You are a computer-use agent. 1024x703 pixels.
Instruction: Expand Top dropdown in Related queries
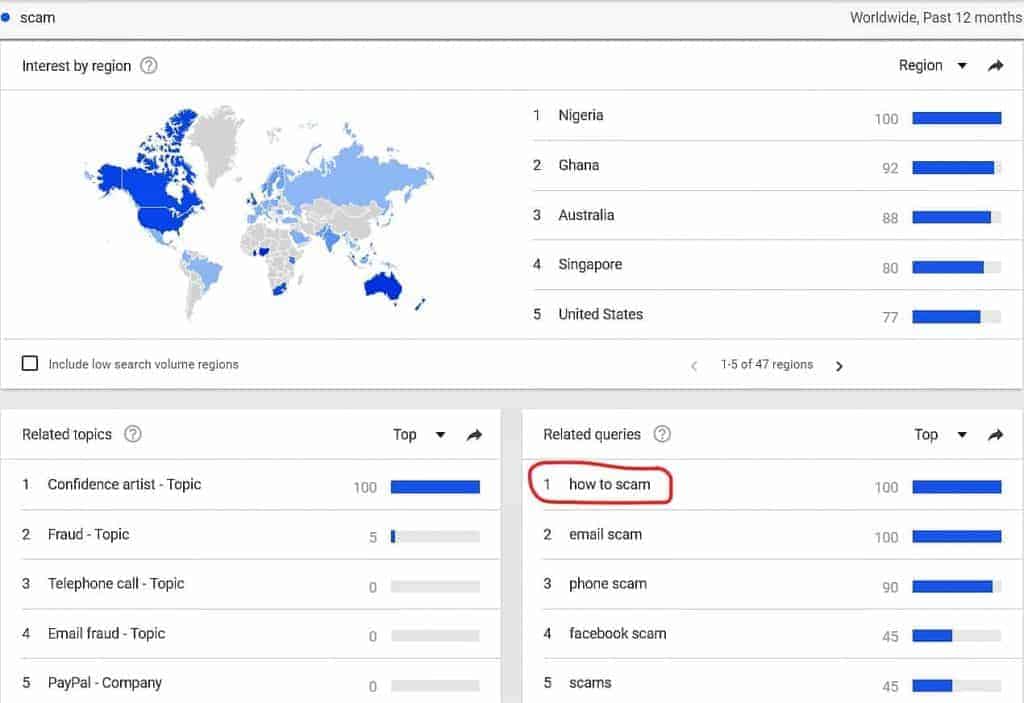click(x=939, y=434)
